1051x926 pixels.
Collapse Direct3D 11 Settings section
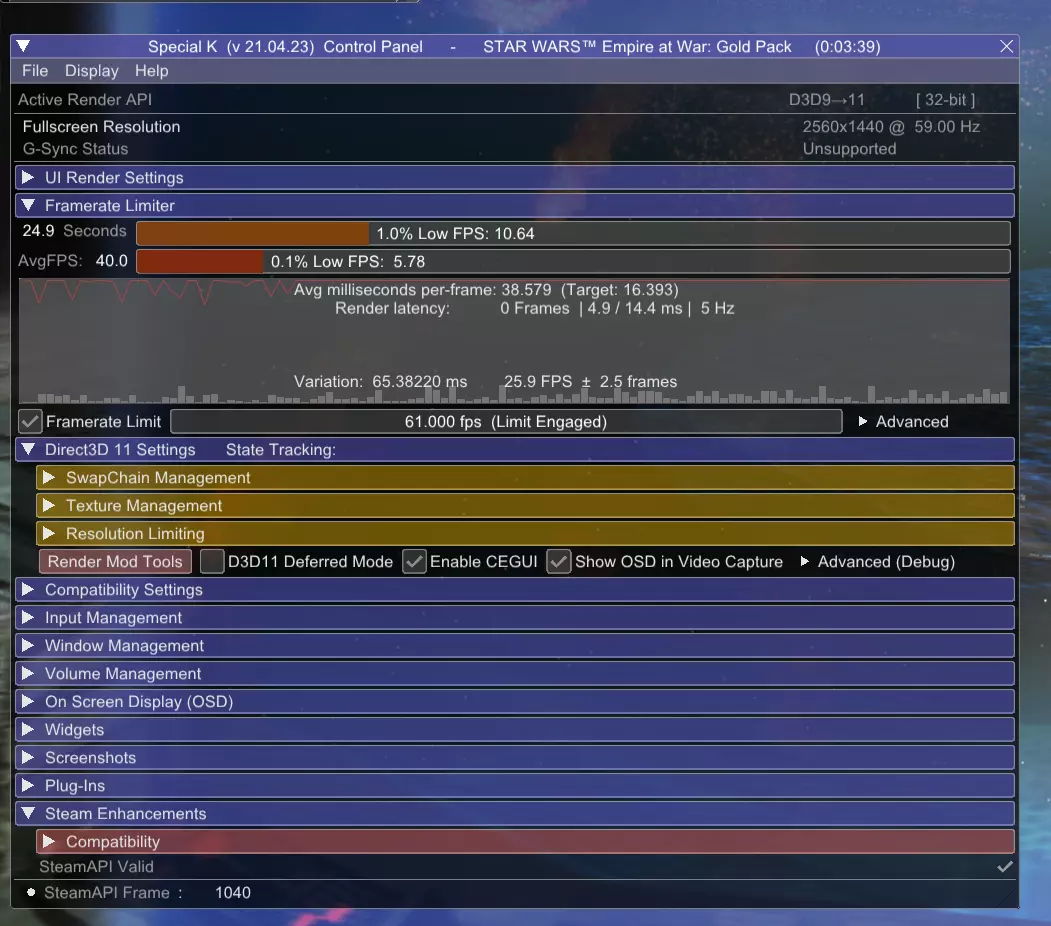(x=515, y=450)
